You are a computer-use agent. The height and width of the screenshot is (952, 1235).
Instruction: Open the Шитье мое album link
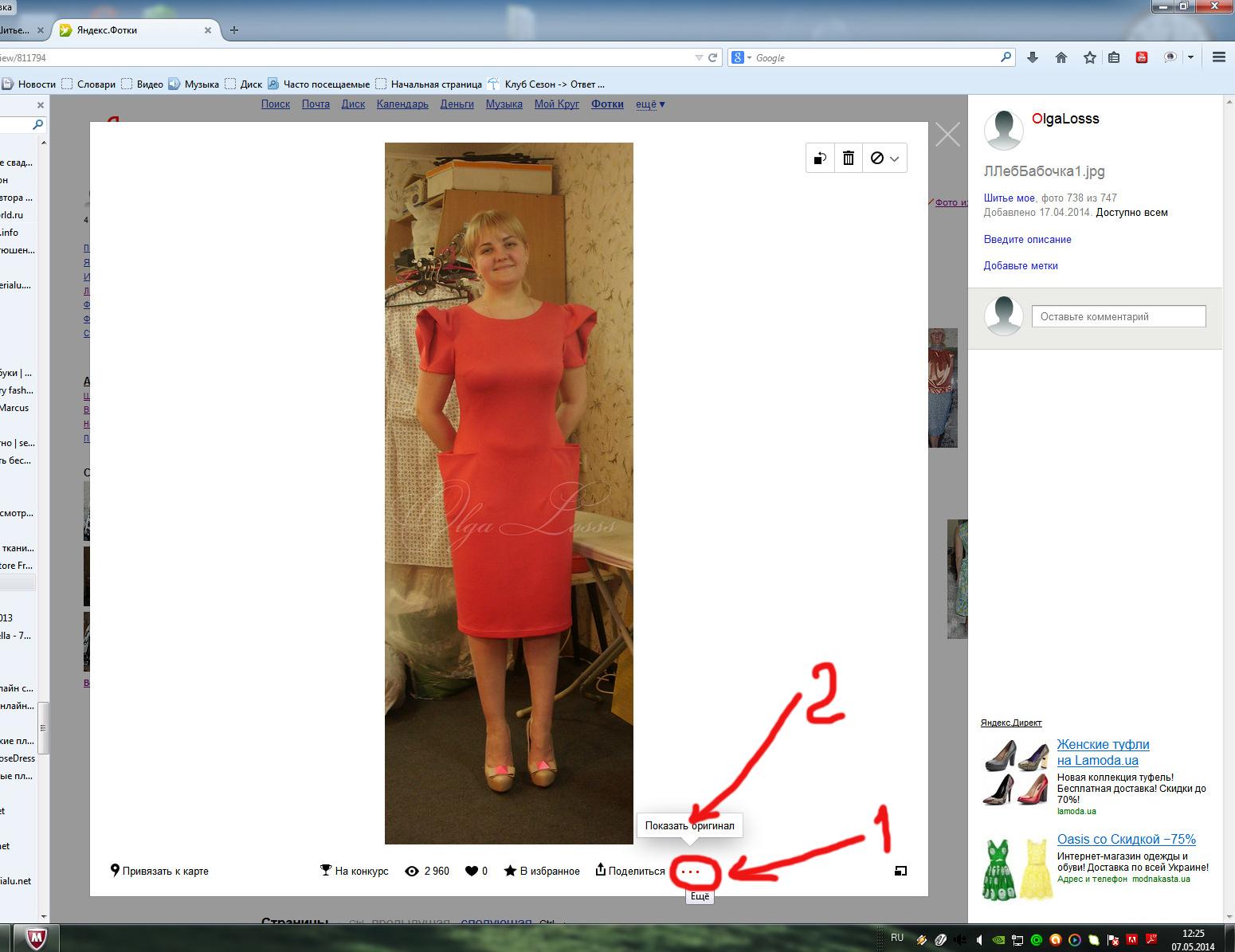[1009, 198]
